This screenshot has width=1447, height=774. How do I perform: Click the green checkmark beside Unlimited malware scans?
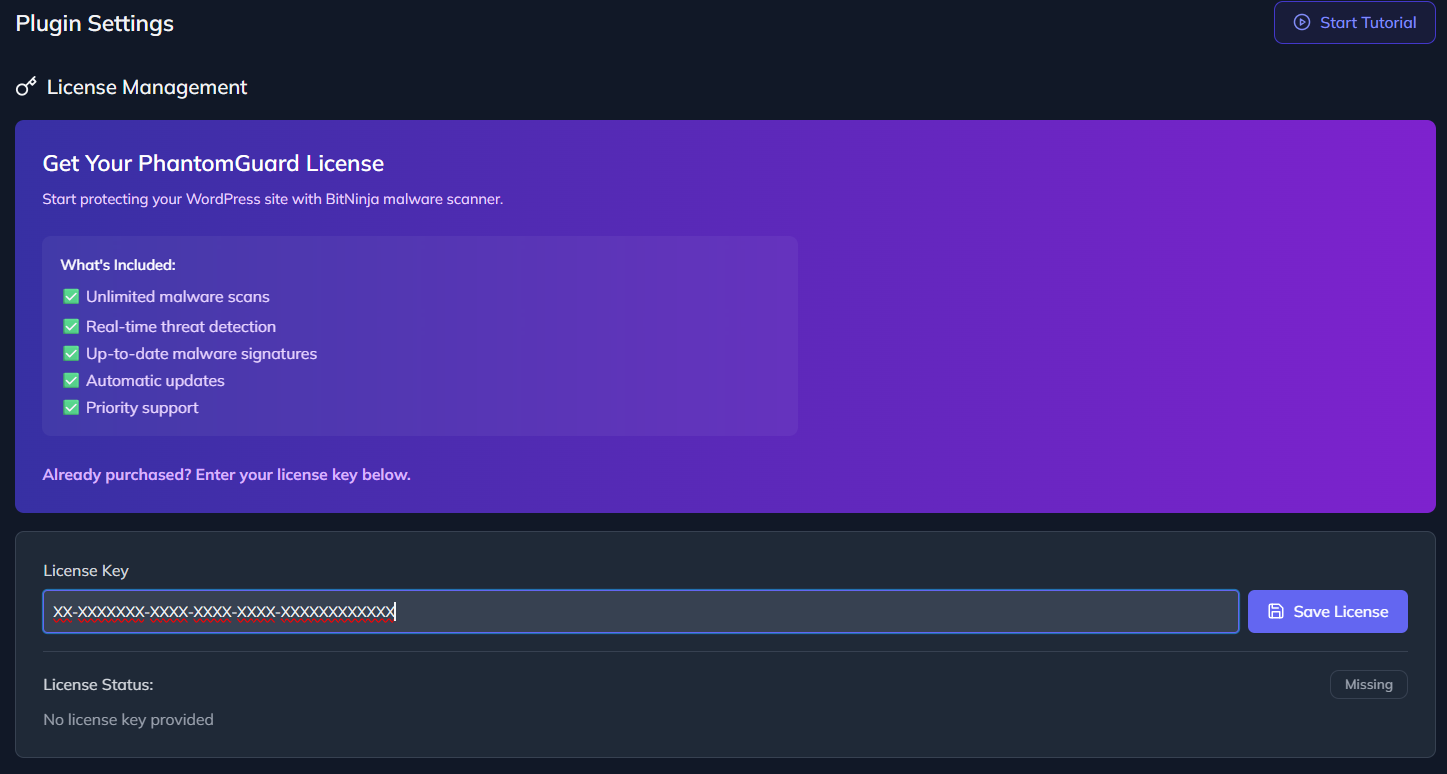71,296
